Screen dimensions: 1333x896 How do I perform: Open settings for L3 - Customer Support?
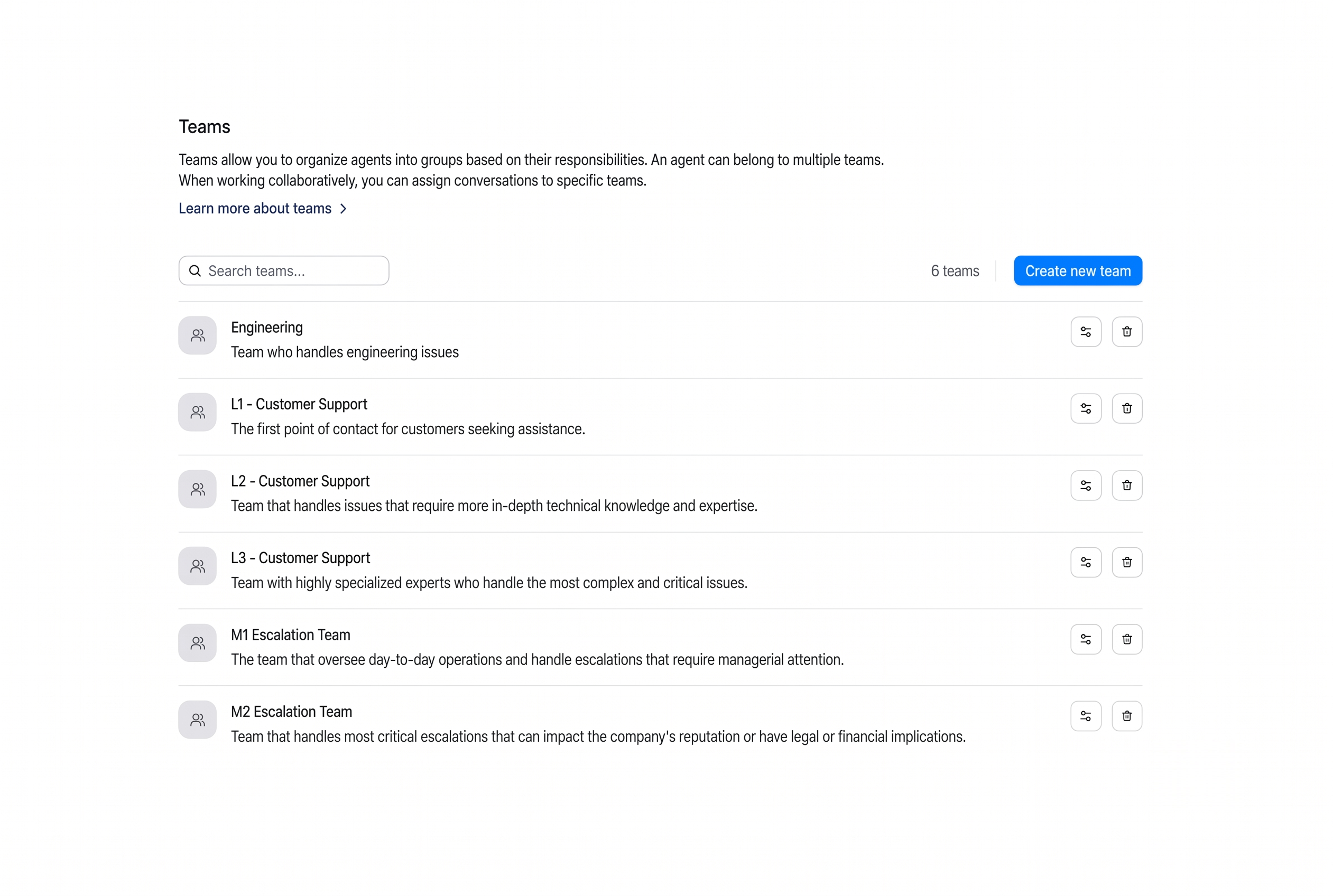[1086, 562]
